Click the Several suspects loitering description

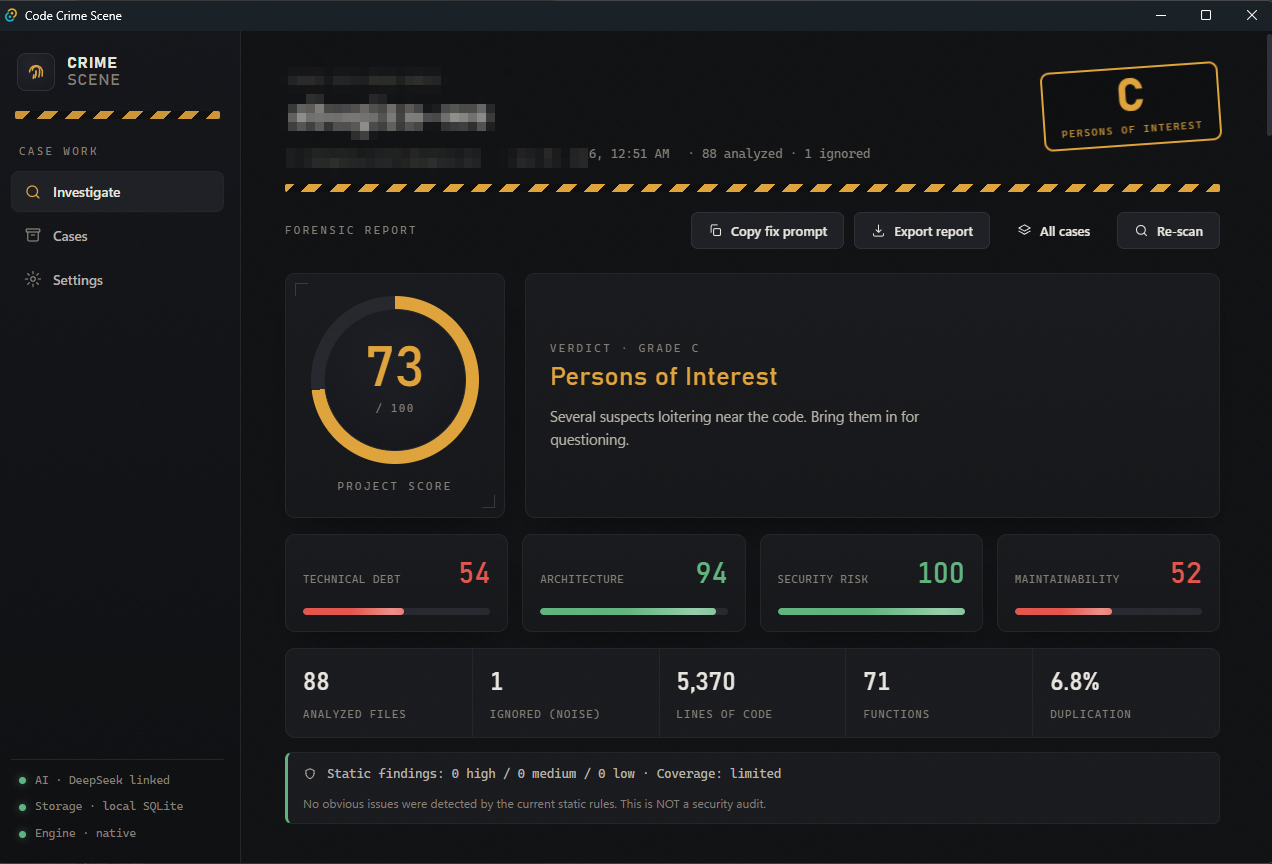click(735, 428)
